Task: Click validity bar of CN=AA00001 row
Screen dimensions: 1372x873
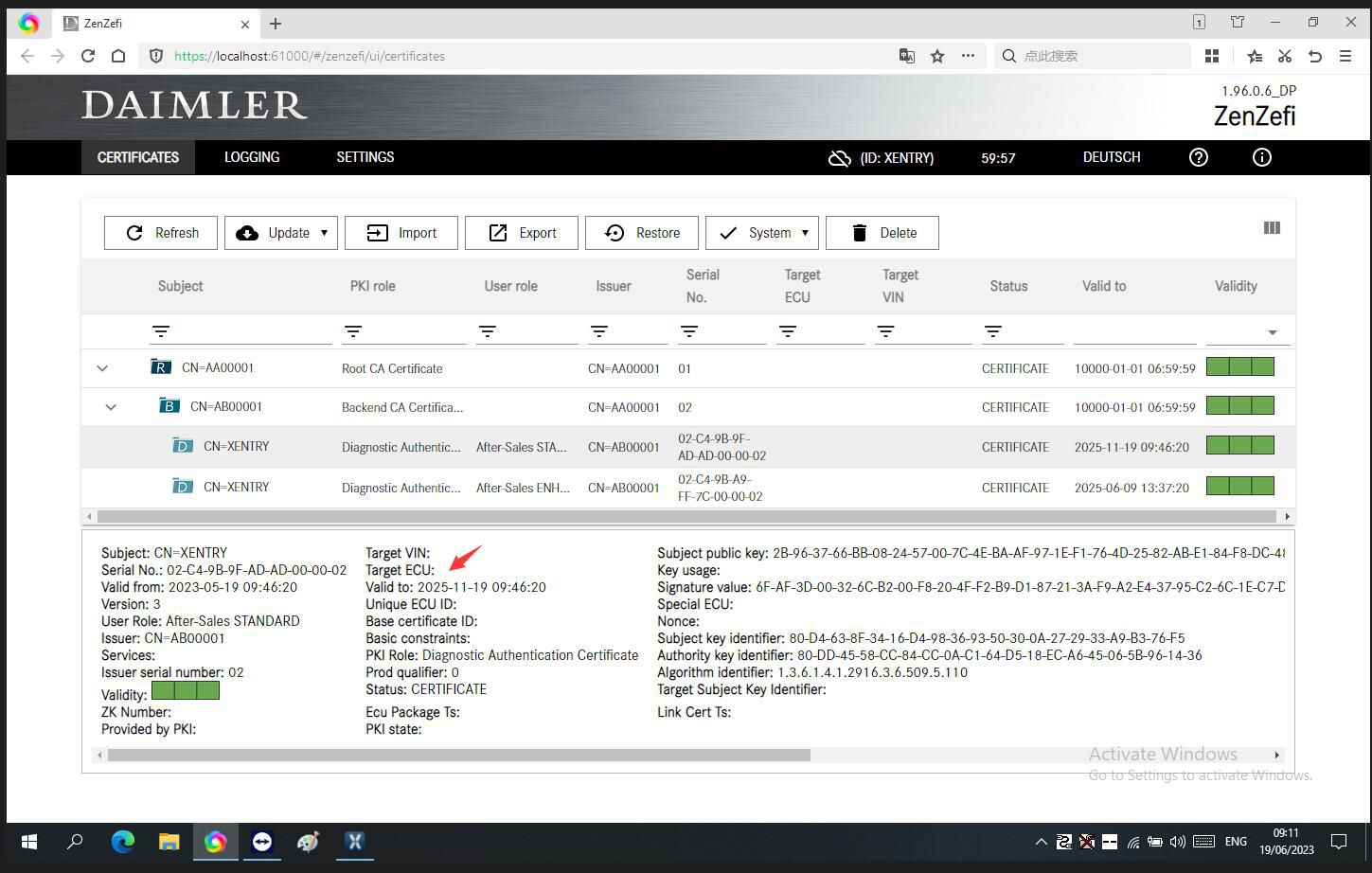Action: coord(1240,366)
